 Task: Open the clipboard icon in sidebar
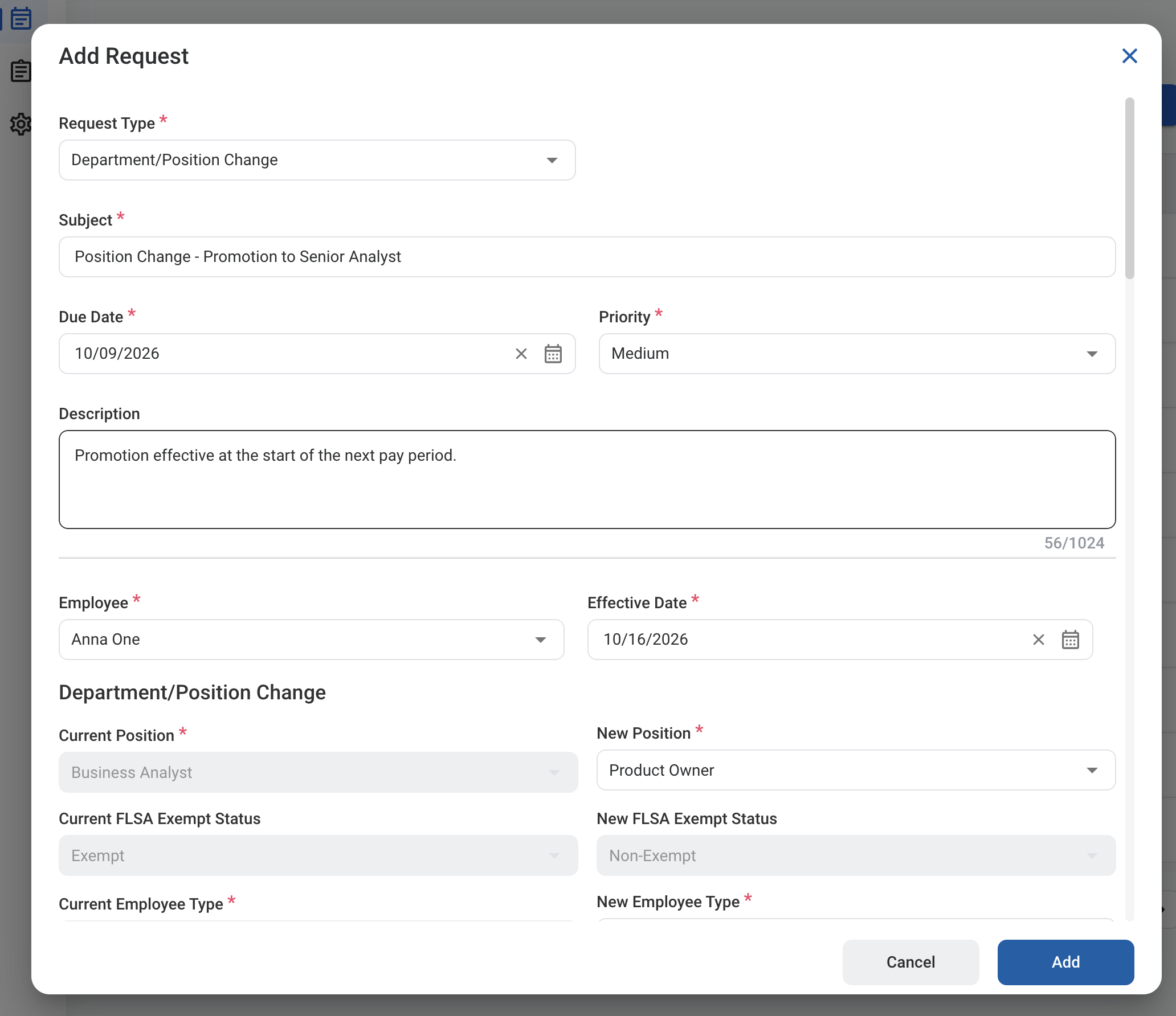click(x=21, y=71)
